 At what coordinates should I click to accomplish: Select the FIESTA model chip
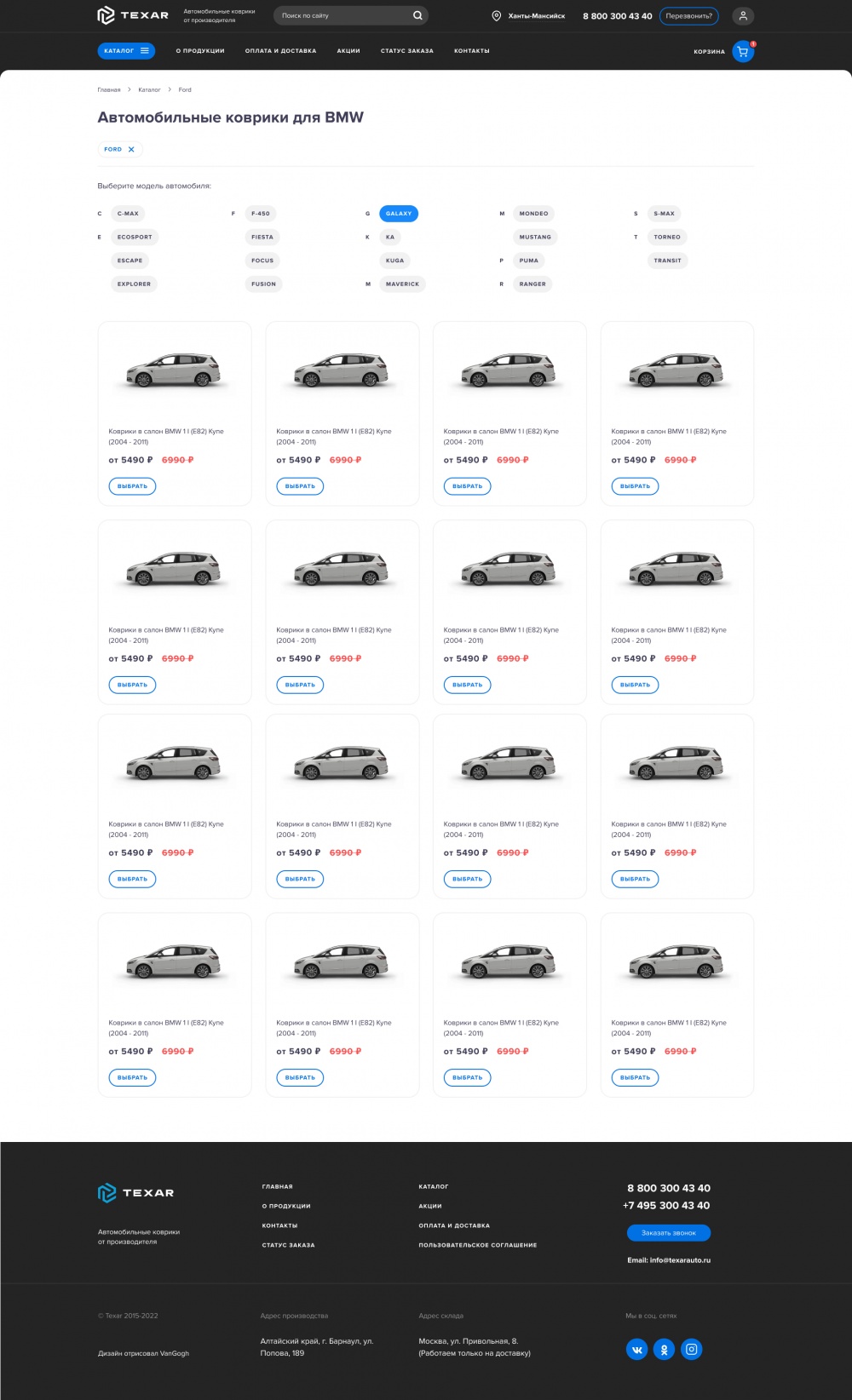262,237
